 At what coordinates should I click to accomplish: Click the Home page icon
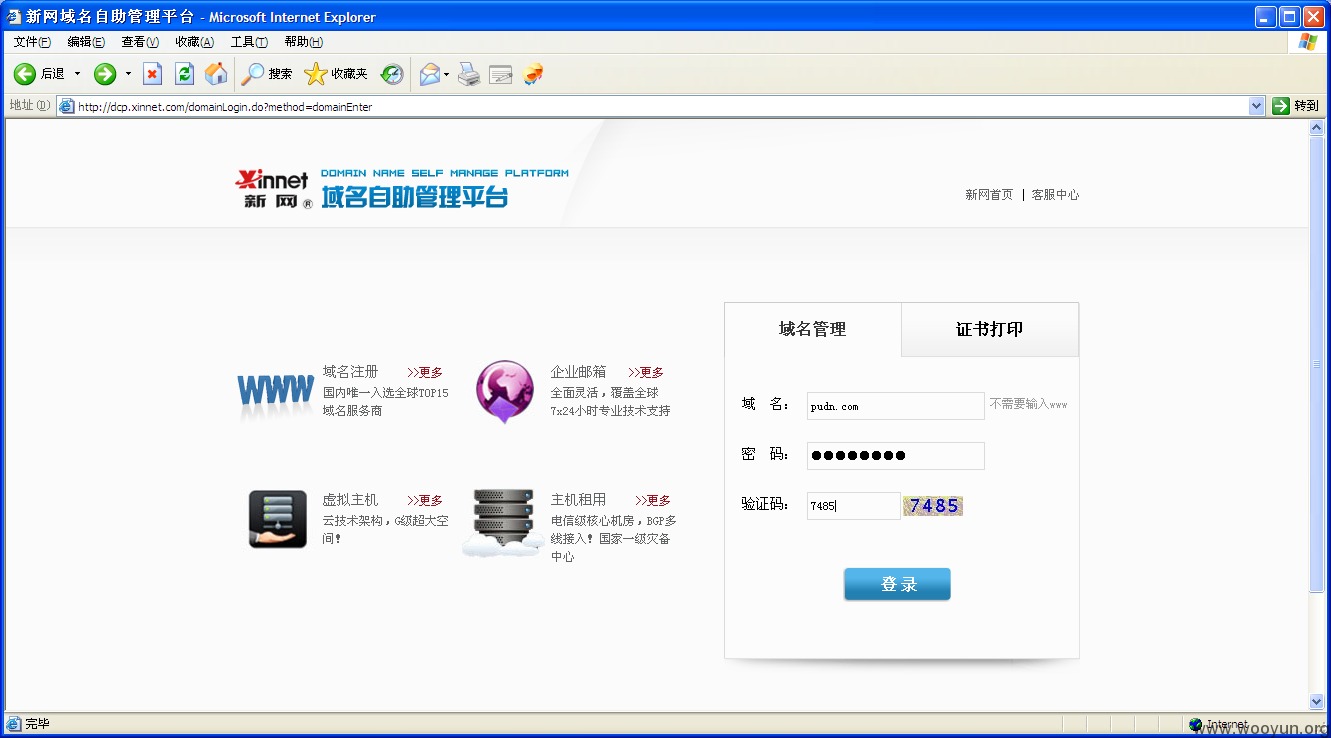(216, 74)
